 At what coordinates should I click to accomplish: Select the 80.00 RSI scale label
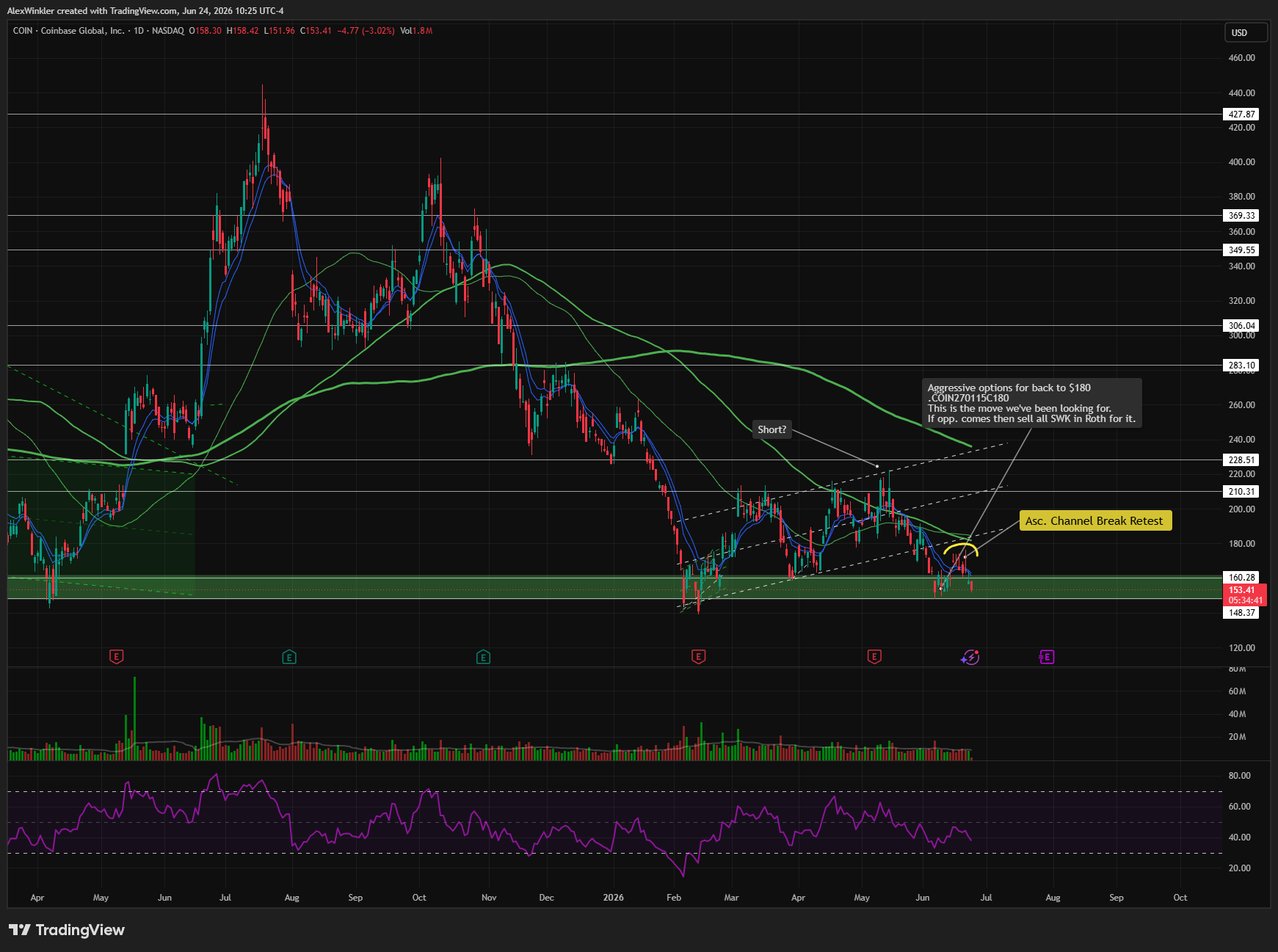[x=1239, y=776]
